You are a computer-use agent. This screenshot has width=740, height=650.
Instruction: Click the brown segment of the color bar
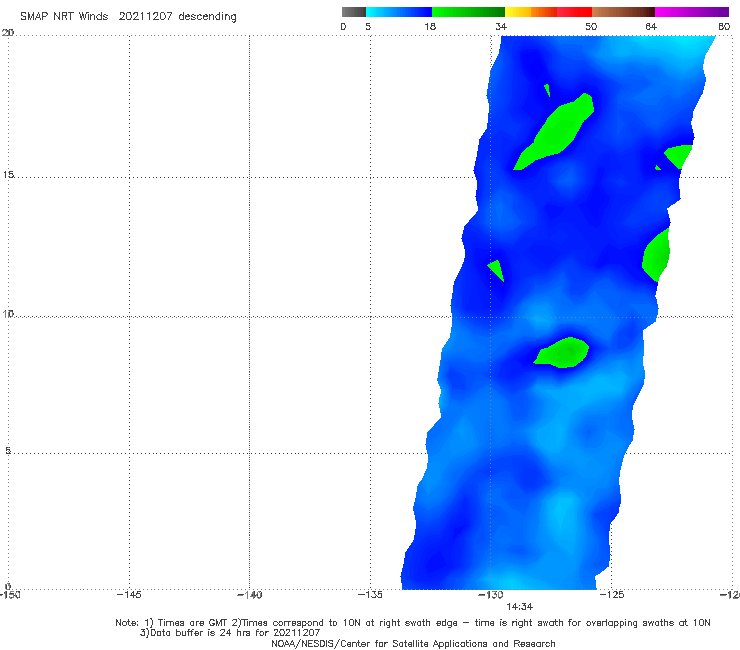(x=623, y=12)
